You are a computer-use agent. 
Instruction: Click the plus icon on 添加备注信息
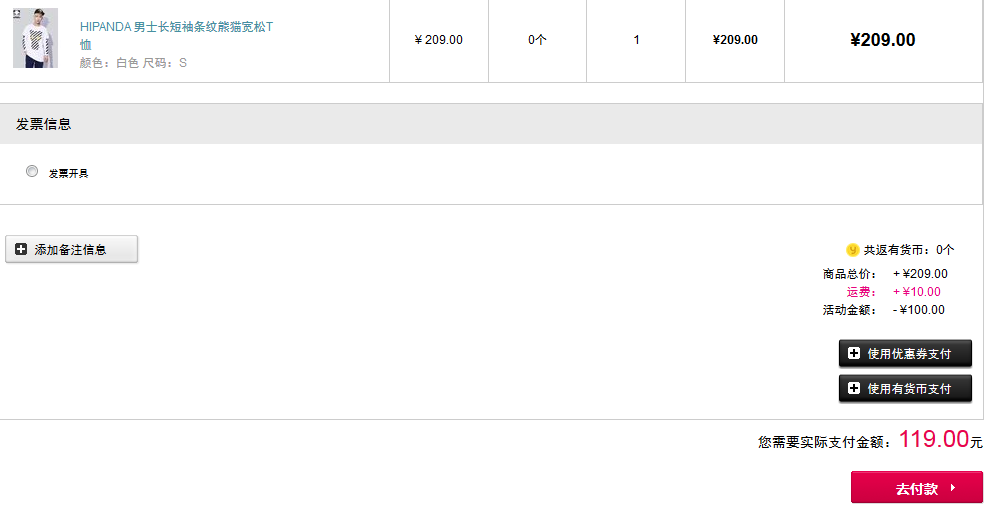click(21, 249)
